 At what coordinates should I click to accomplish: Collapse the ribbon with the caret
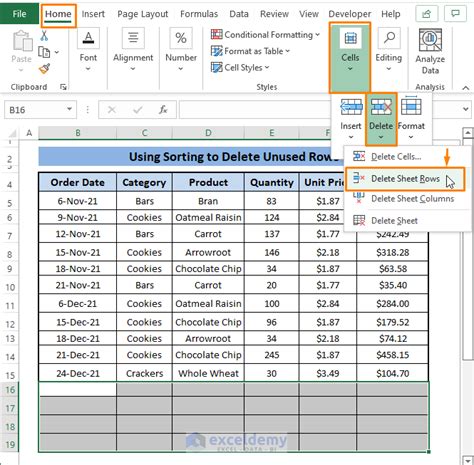(466, 88)
